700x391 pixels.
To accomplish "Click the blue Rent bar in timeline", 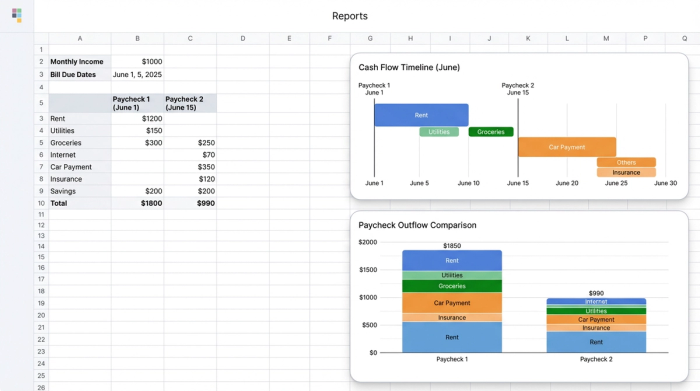I will pos(421,115).
